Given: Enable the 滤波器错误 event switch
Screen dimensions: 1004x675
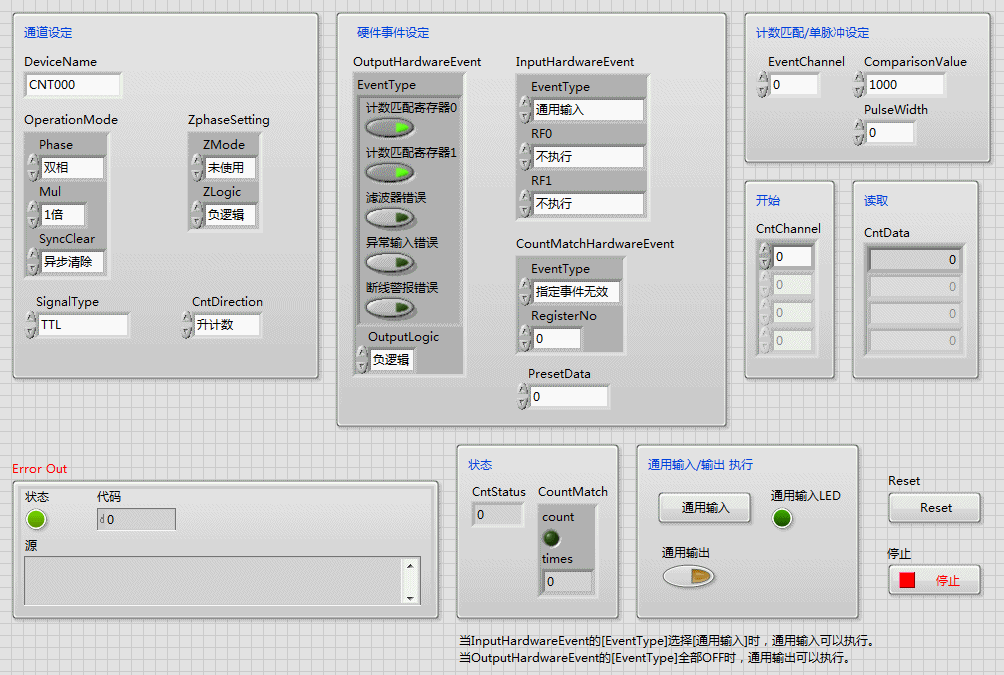Looking at the screenshot, I should pyautogui.click(x=390, y=218).
